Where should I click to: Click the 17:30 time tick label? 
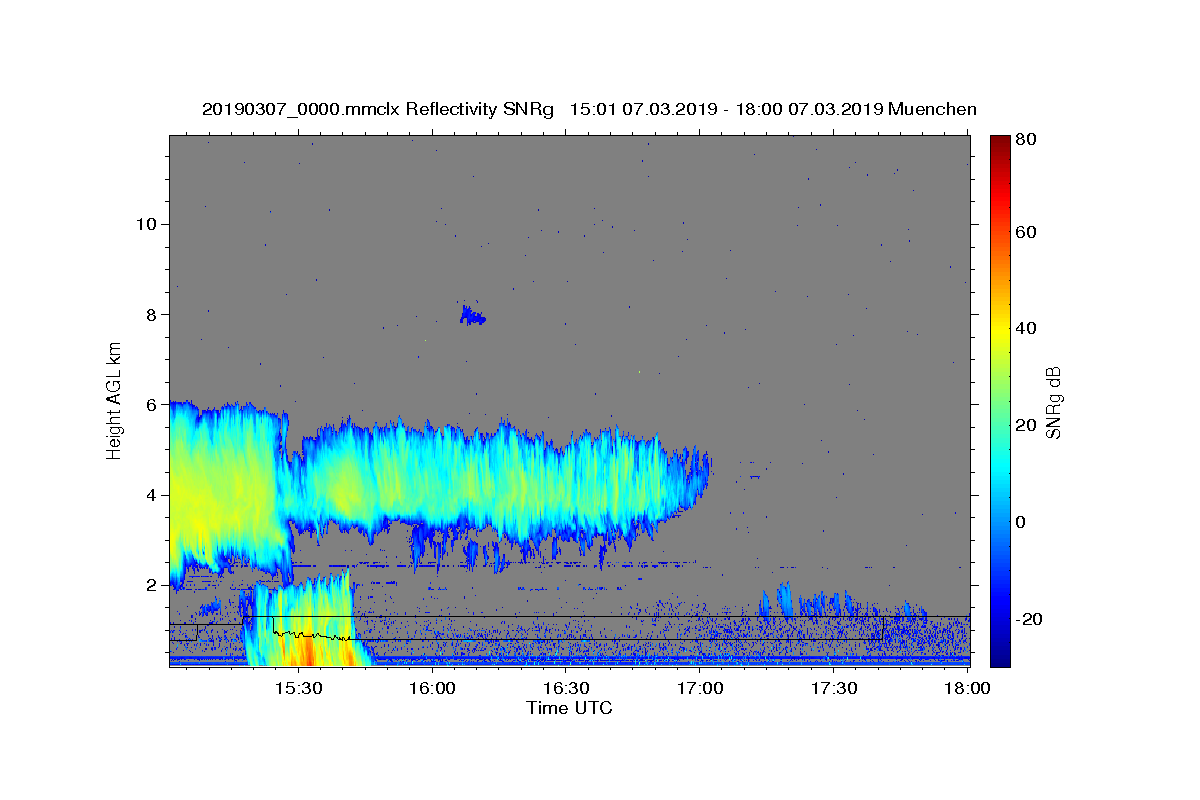pos(834,689)
